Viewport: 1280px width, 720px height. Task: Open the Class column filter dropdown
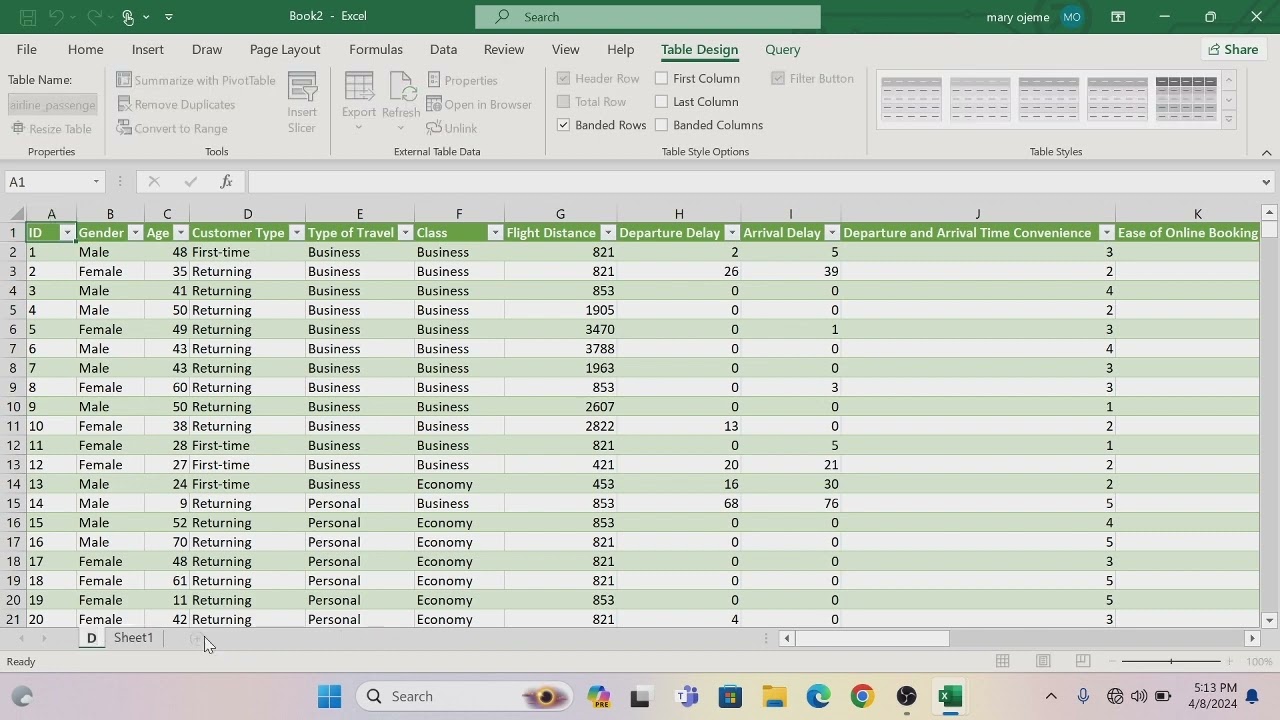point(494,233)
